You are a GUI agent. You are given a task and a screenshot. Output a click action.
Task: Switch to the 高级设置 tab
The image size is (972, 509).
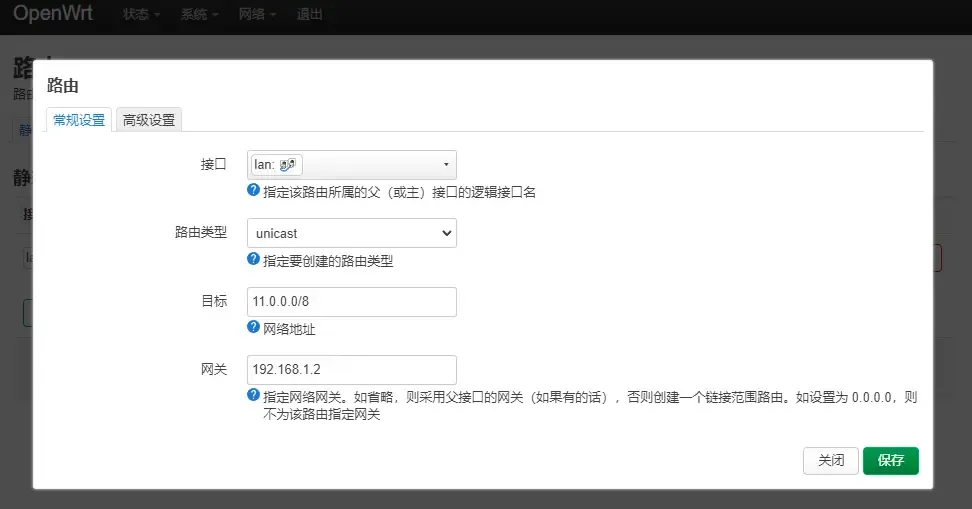click(x=148, y=120)
